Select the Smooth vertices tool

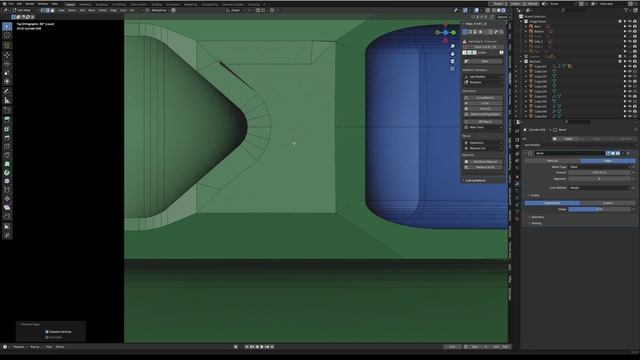coord(7,181)
